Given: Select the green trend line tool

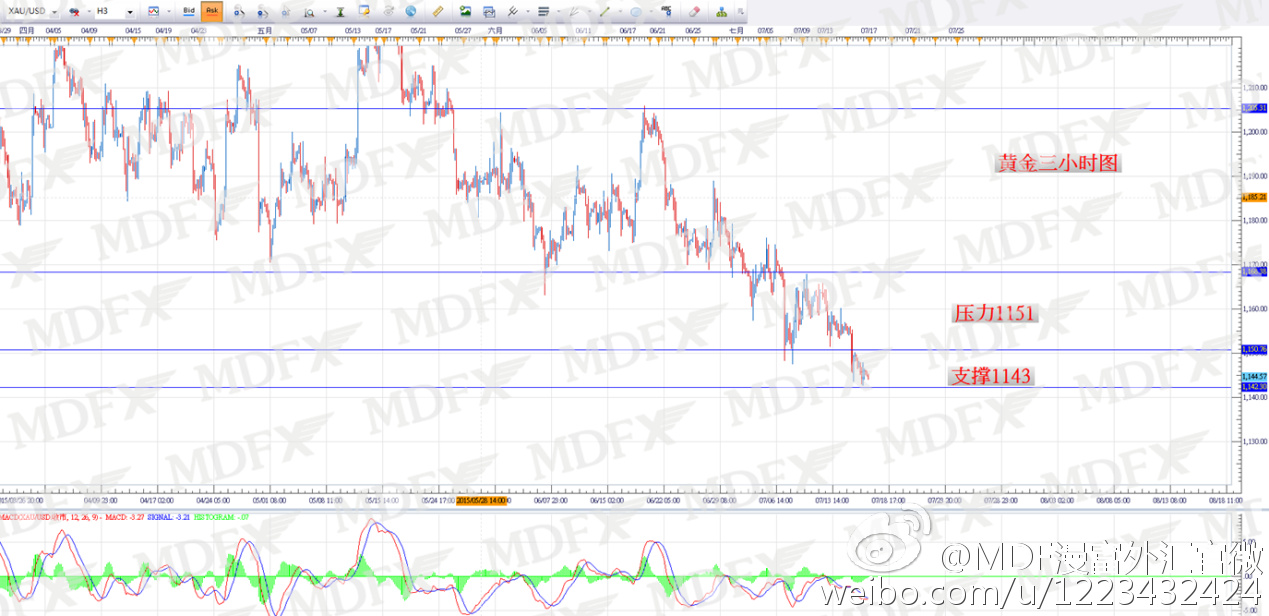Looking at the screenshot, I should click(x=604, y=12).
